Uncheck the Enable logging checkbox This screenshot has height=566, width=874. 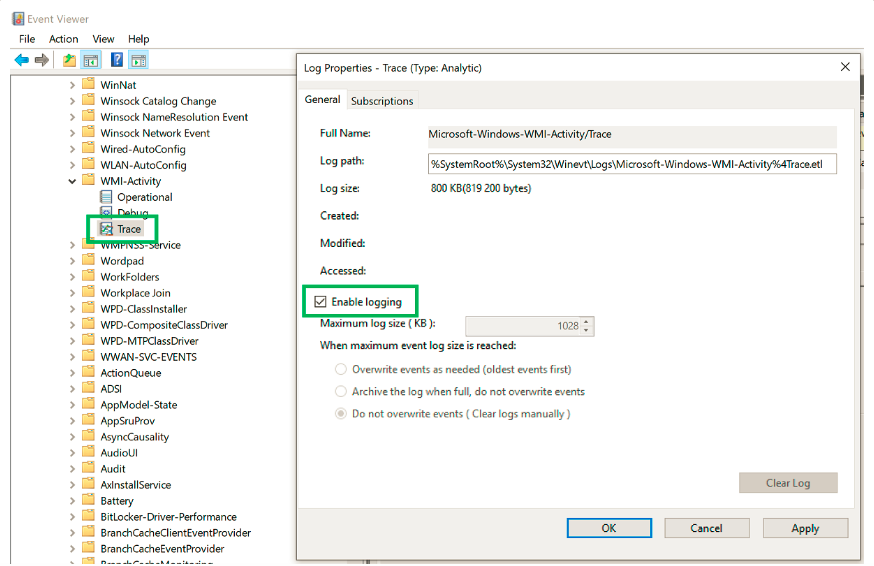coord(321,302)
